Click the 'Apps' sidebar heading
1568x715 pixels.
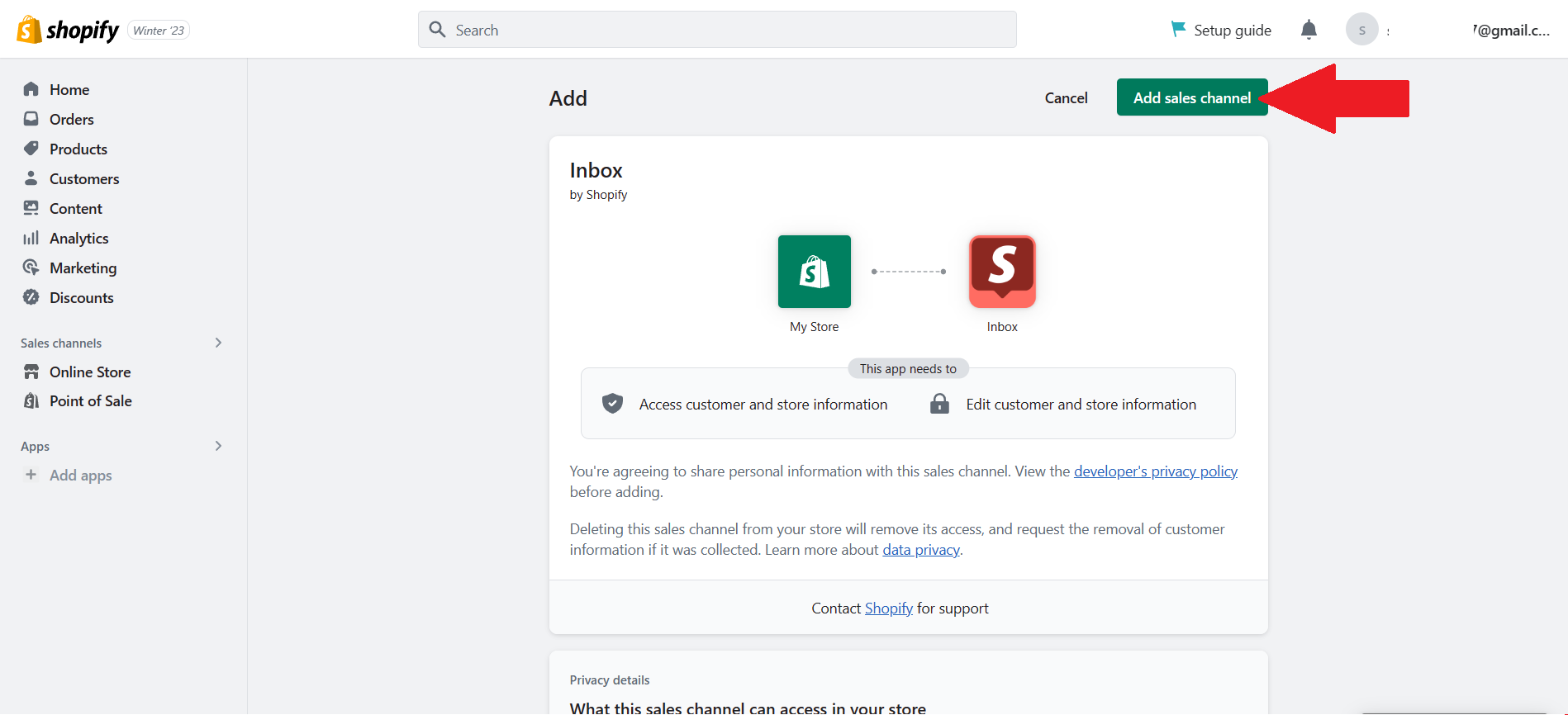(x=35, y=447)
